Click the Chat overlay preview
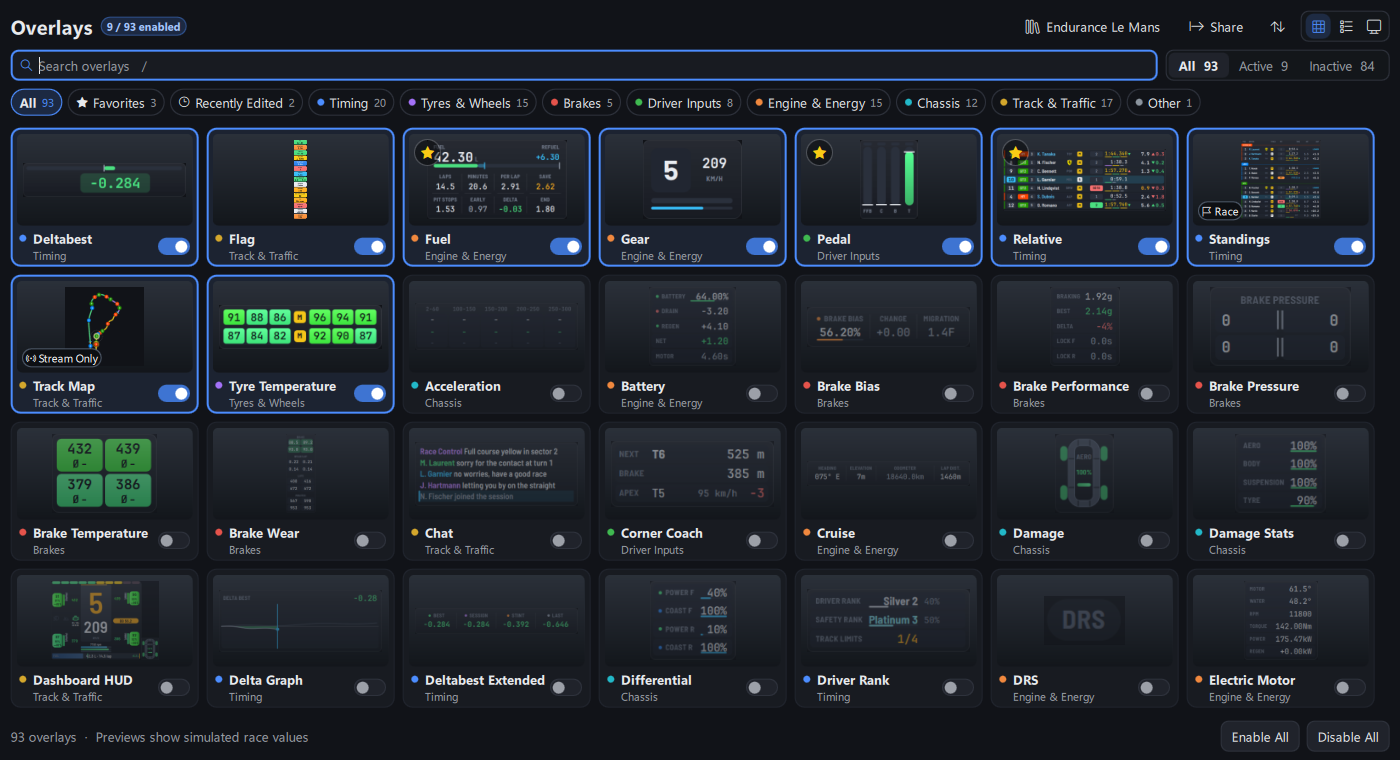Image resolution: width=1400 pixels, height=760 pixels. 496,474
